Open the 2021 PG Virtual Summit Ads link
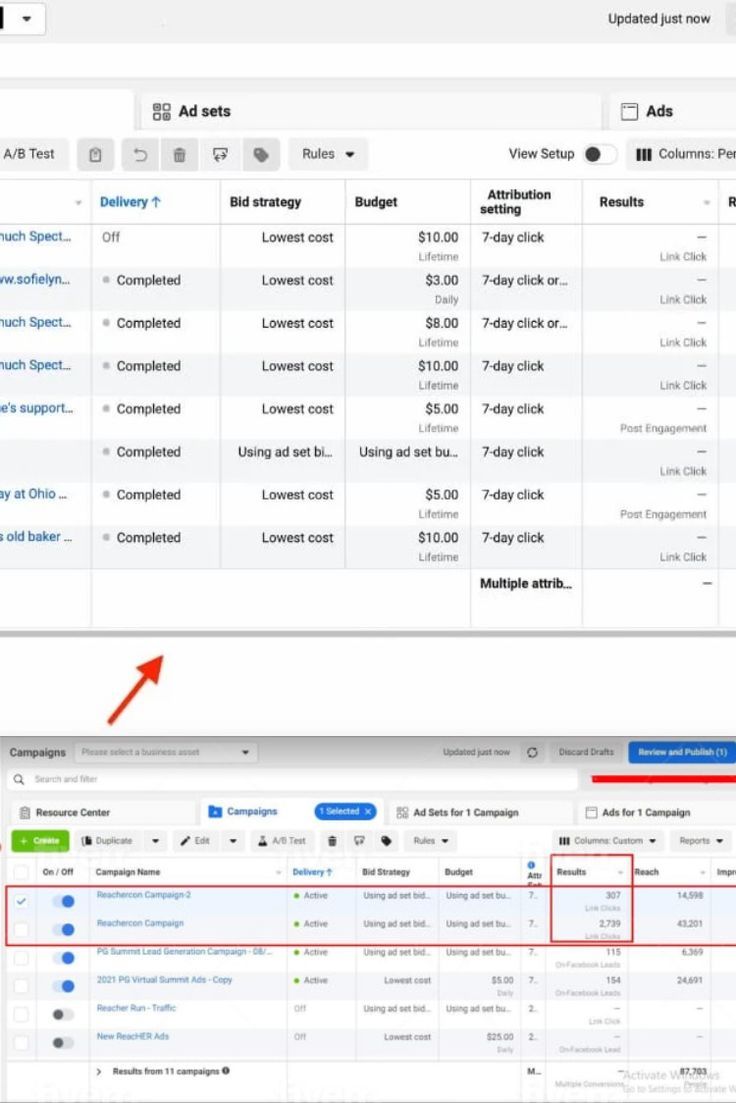The image size is (736, 1103). [164, 980]
